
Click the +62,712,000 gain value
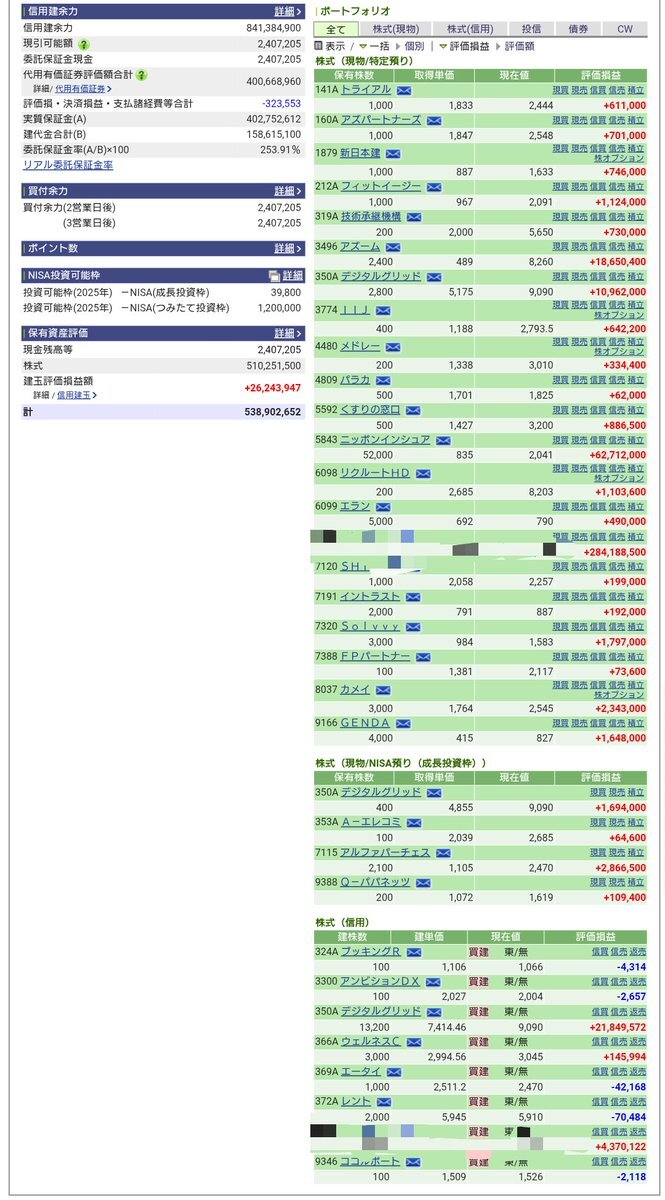616,454
